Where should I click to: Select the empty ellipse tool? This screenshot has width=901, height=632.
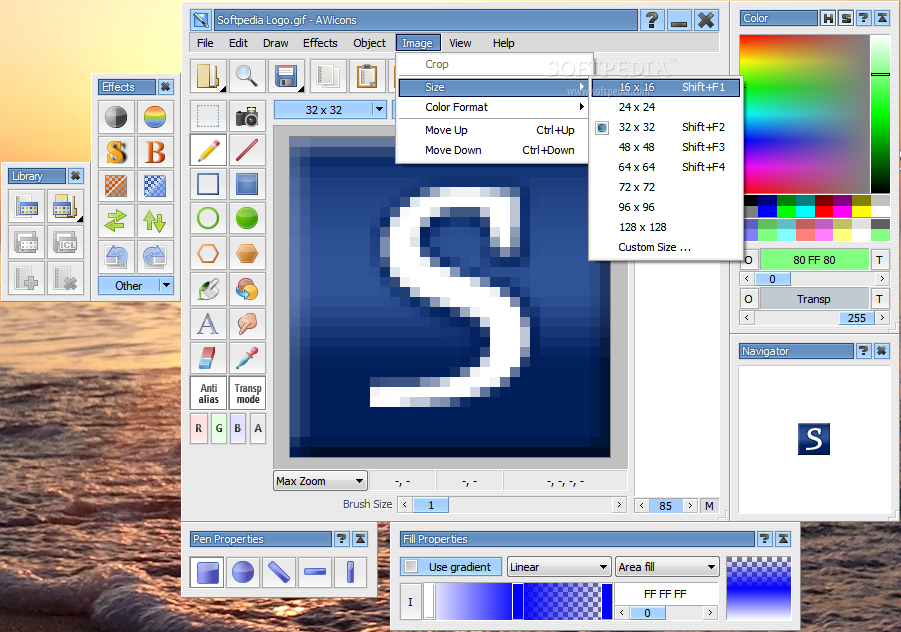(x=208, y=218)
